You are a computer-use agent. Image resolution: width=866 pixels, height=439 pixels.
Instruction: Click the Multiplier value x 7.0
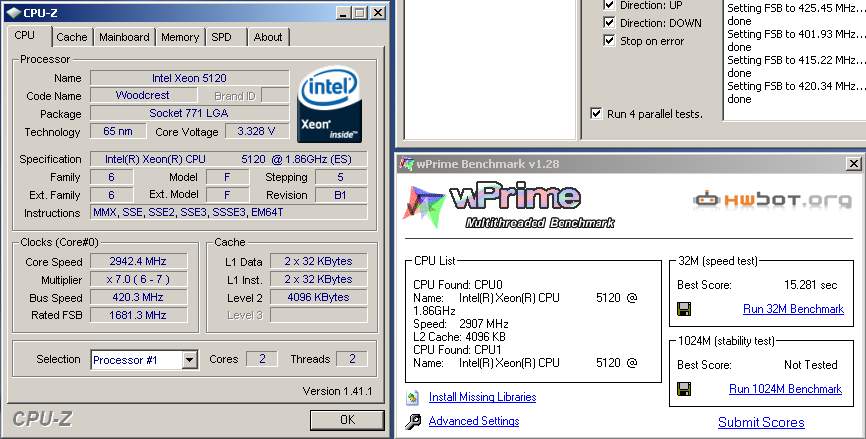138,279
